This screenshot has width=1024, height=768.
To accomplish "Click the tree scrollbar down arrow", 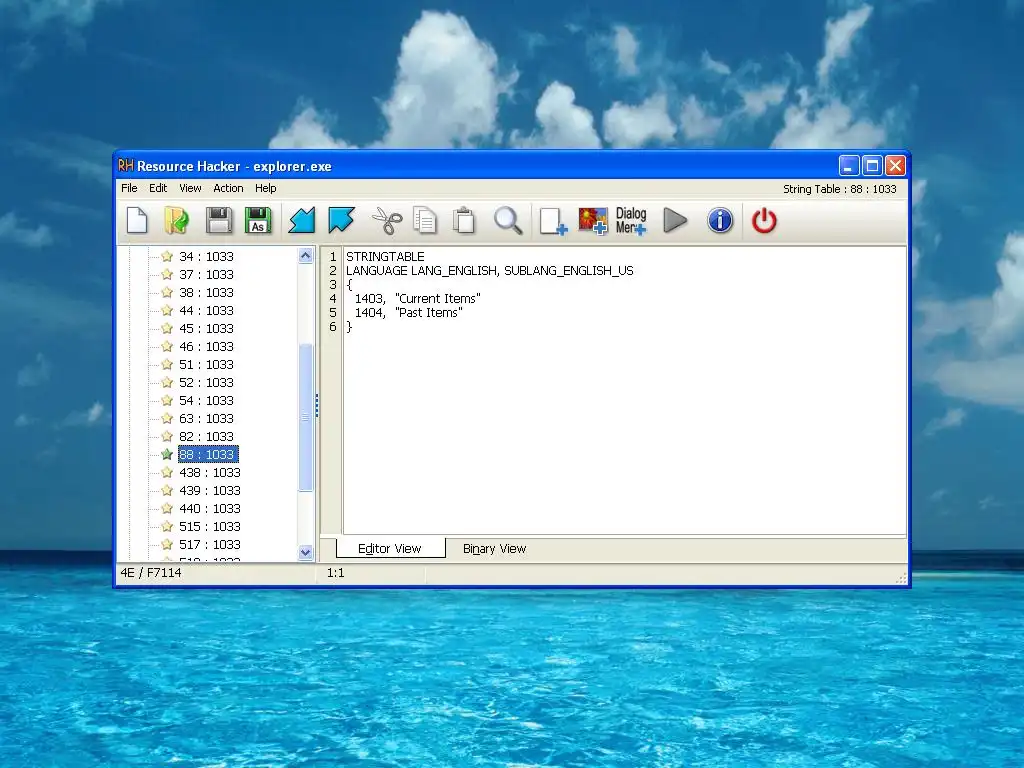I will (305, 552).
